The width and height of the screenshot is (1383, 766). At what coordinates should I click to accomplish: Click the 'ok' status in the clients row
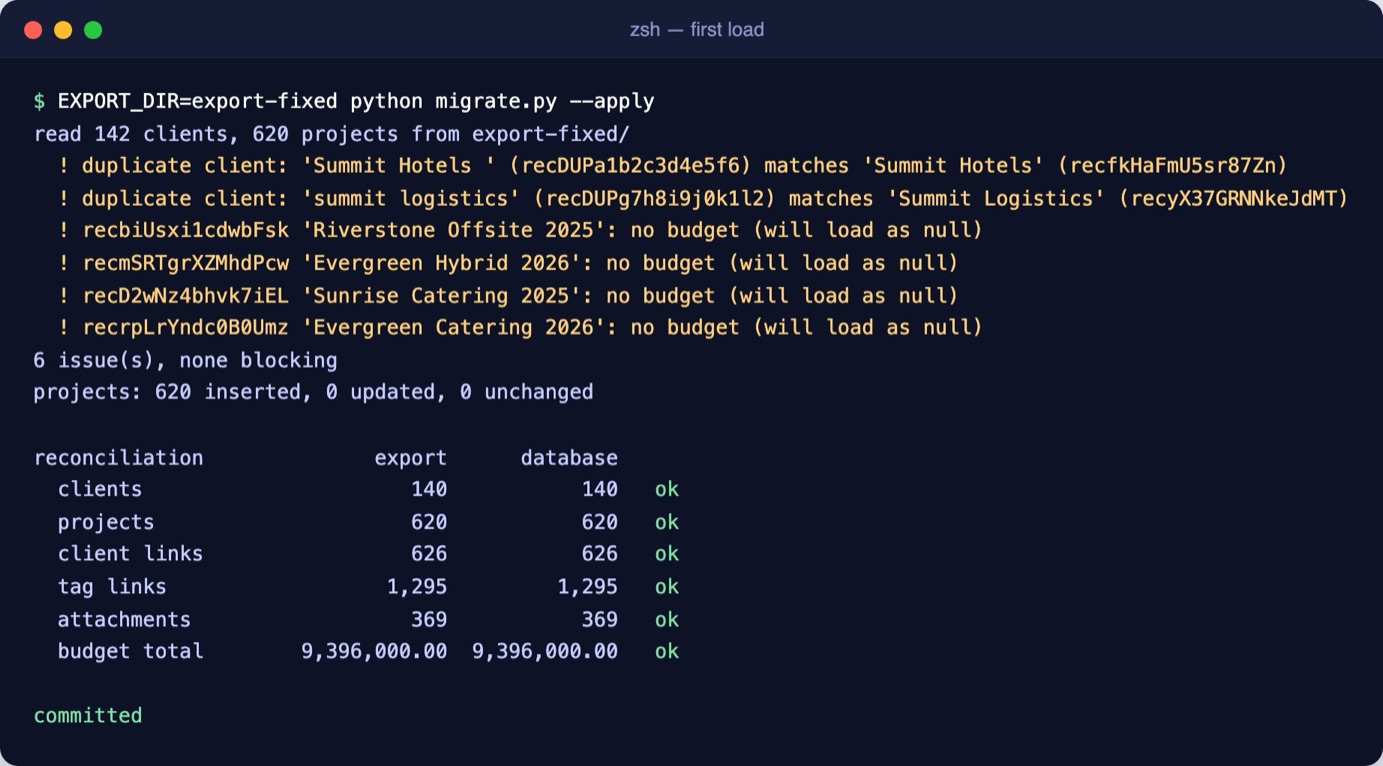point(667,489)
